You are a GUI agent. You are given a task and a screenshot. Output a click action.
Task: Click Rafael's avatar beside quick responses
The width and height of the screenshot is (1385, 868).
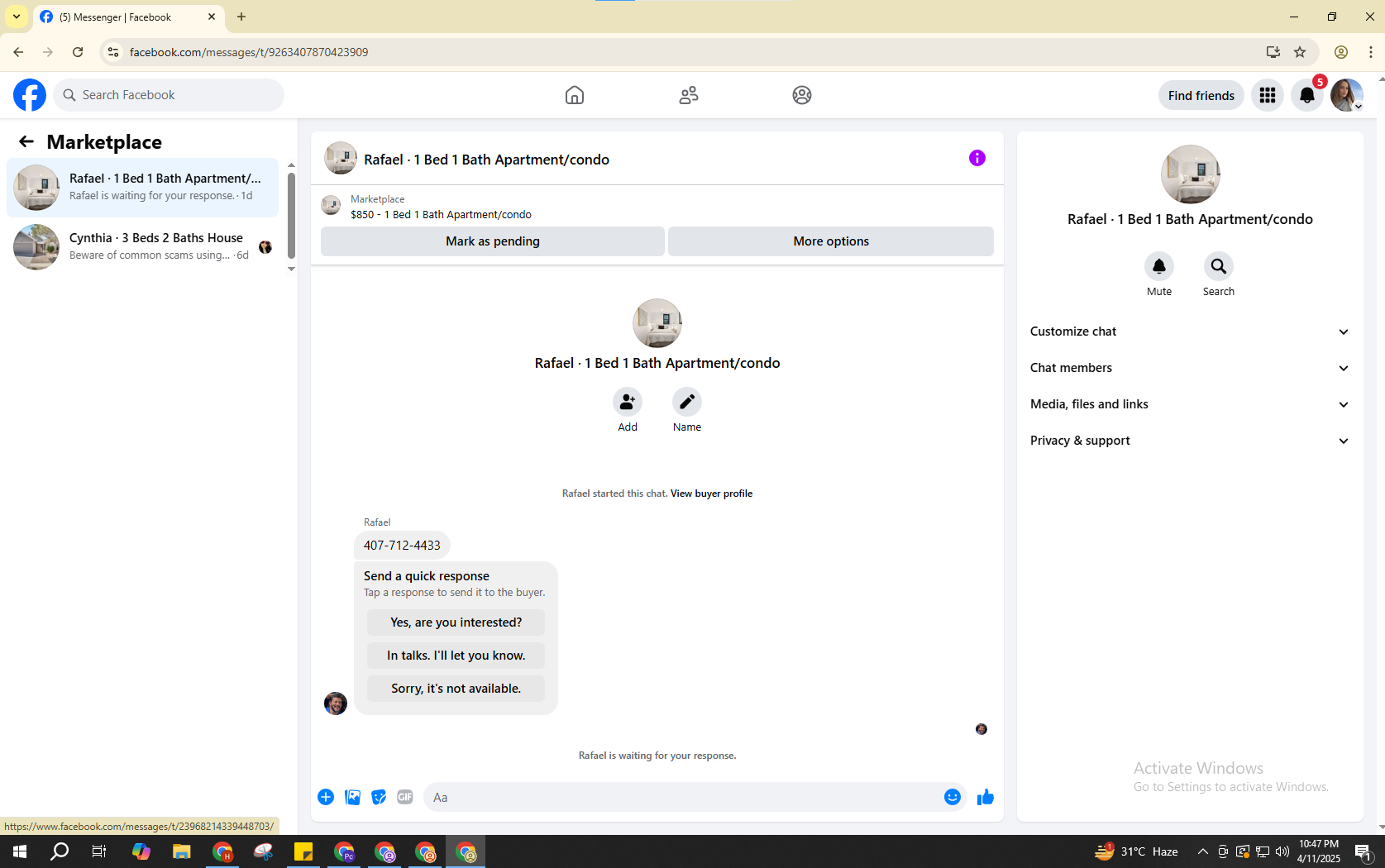tap(336, 703)
